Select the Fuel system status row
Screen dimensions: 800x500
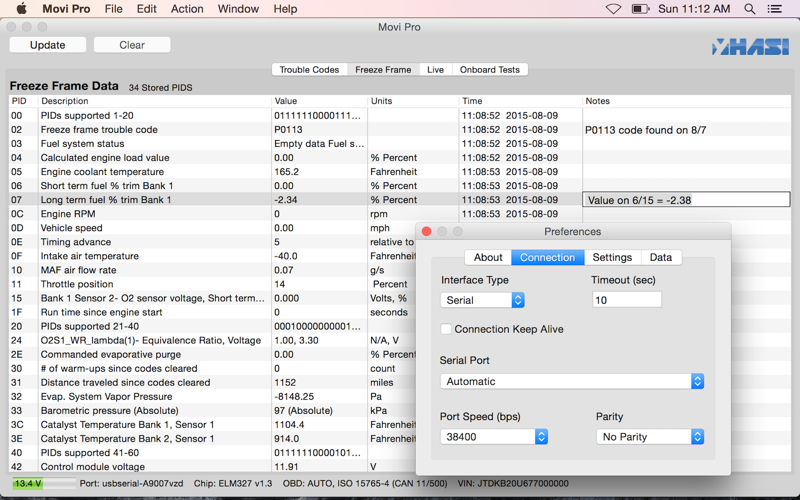(400, 144)
